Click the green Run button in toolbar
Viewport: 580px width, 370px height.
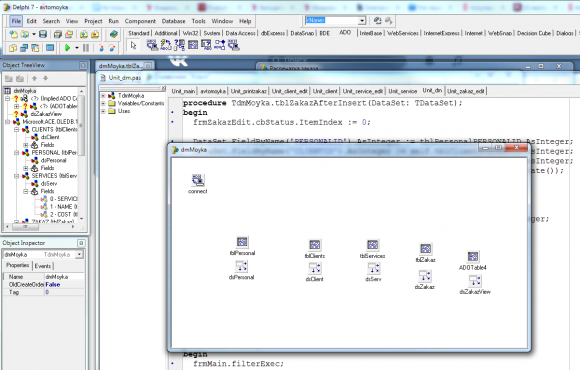click(x=67, y=48)
